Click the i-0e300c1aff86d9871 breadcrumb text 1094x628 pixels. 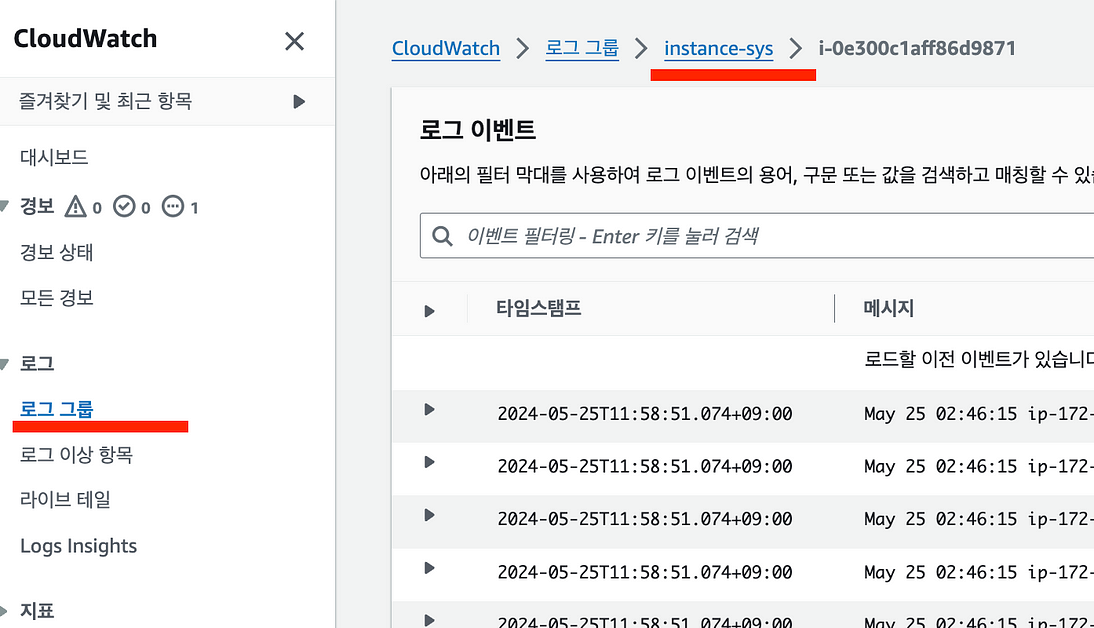[x=917, y=48]
